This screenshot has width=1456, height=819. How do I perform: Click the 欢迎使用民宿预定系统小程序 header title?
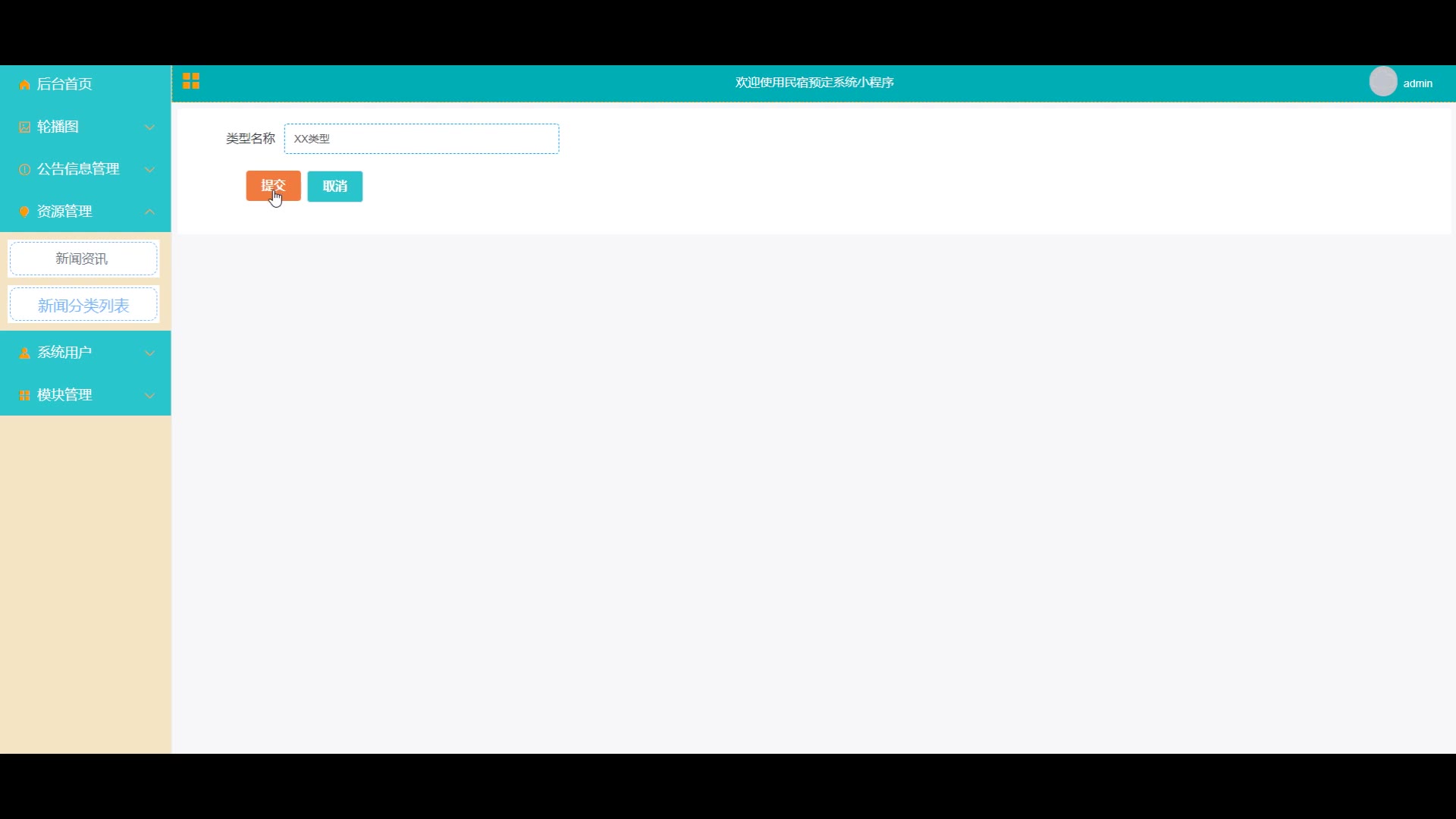tap(814, 82)
